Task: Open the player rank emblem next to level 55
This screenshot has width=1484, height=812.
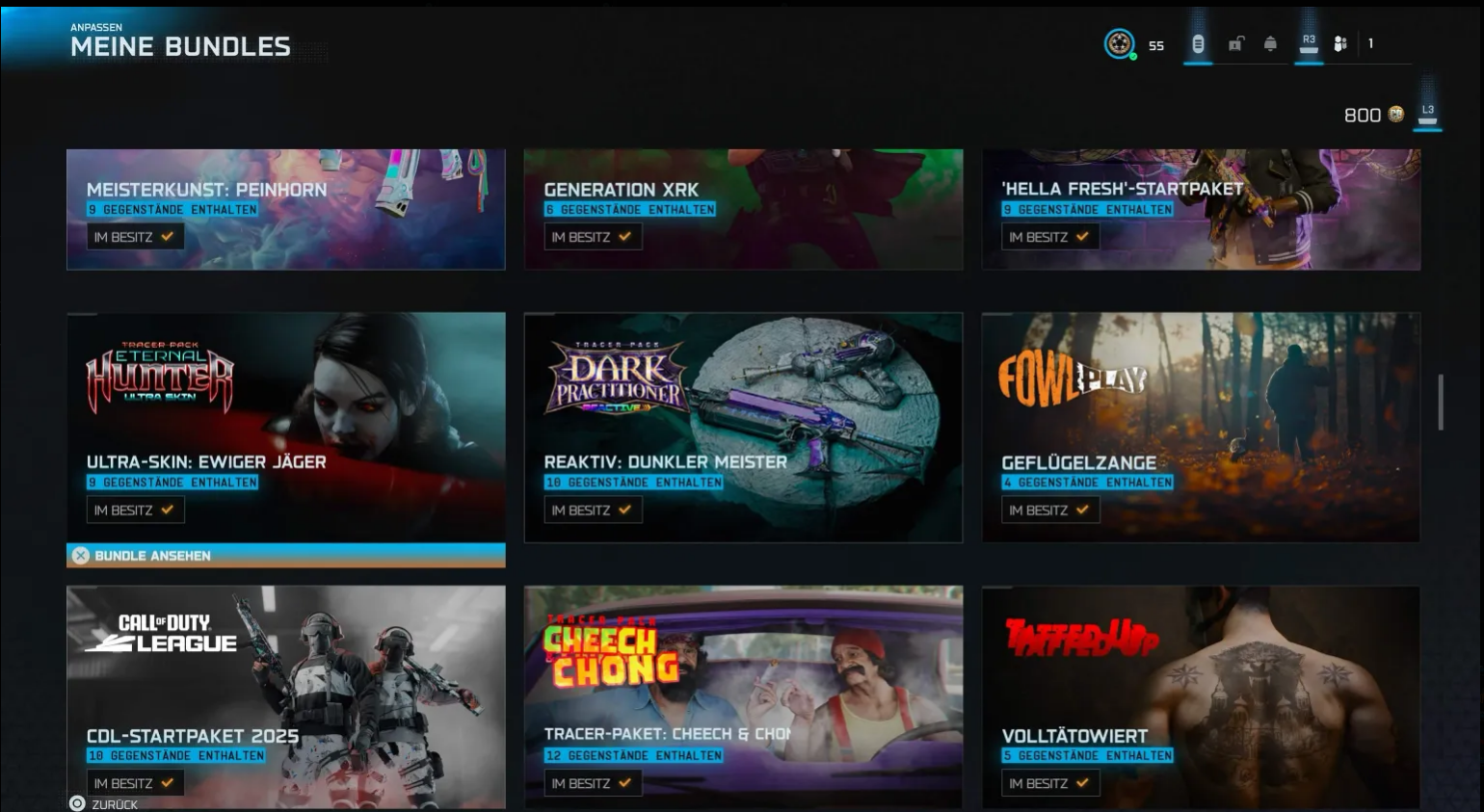Action: [x=1119, y=43]
